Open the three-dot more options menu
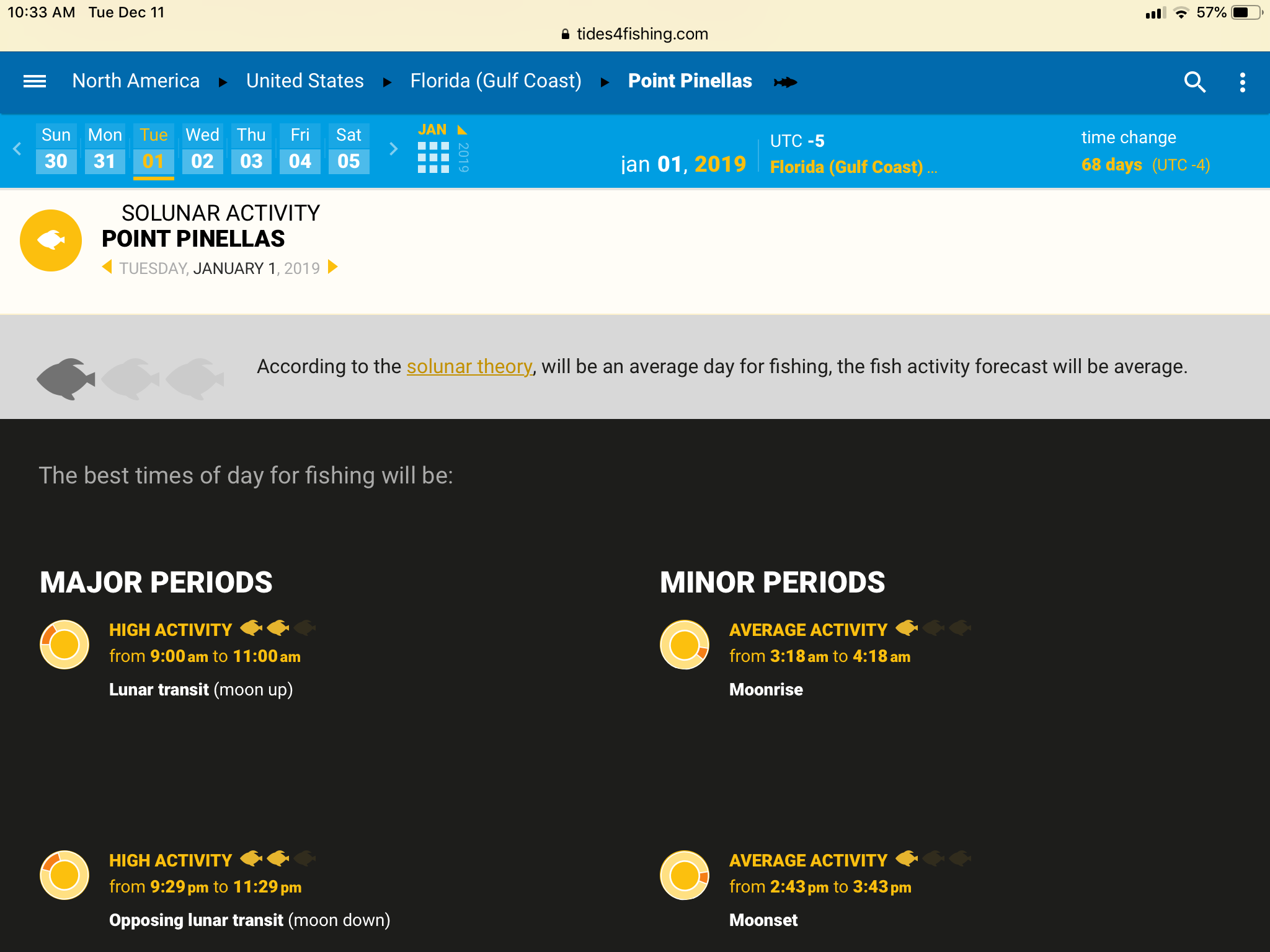This screenshot has height=952, width=1270. coord(1242,82)
